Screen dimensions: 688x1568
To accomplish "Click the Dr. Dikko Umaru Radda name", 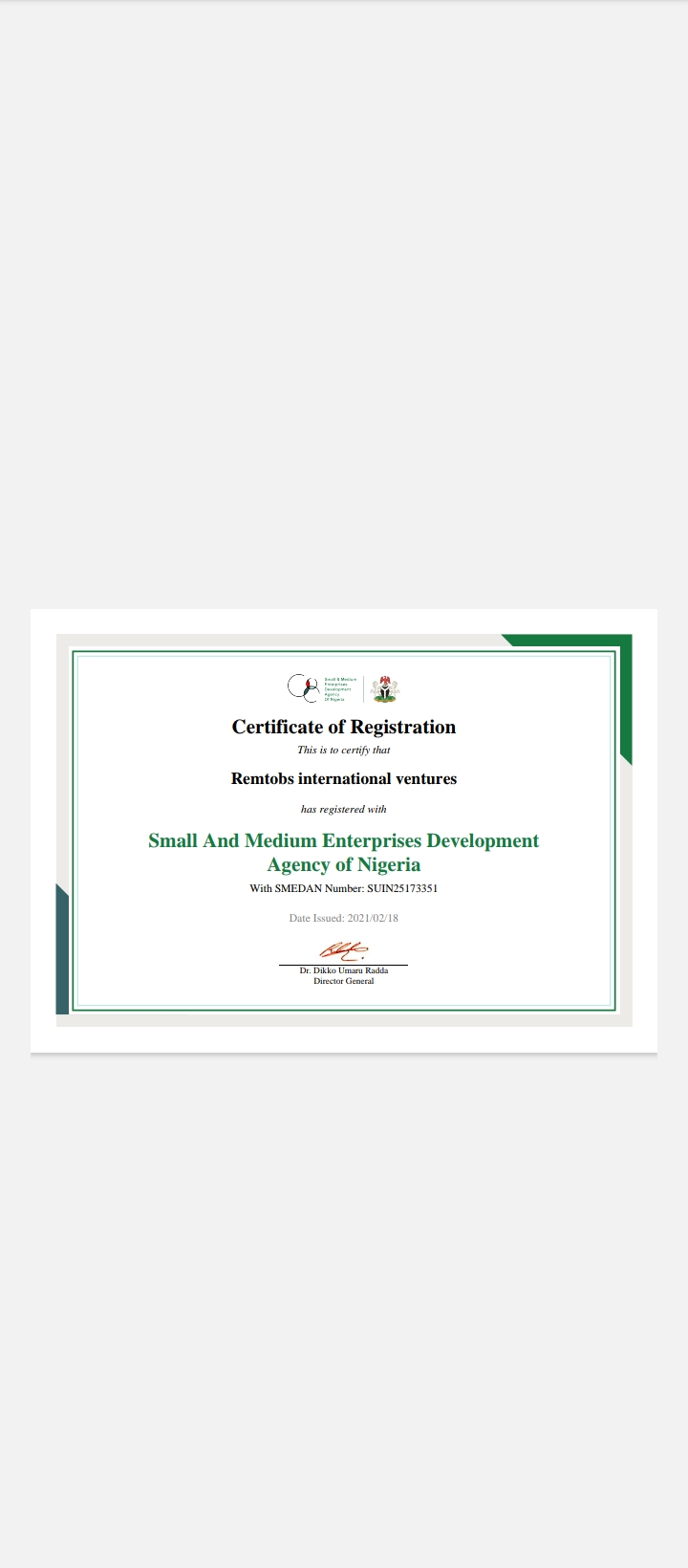I will [x=344, y=970].
